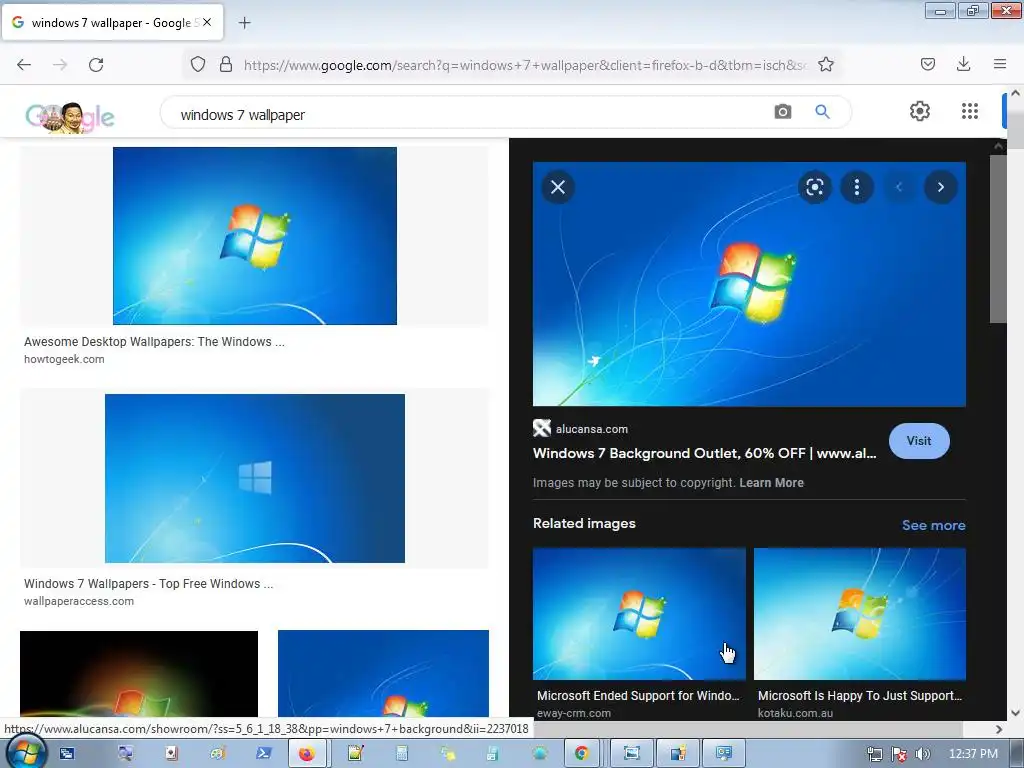Screen dimensions: 1024x768
Task: Open the Learn More copyright link
Action: [x=771, y=483]
